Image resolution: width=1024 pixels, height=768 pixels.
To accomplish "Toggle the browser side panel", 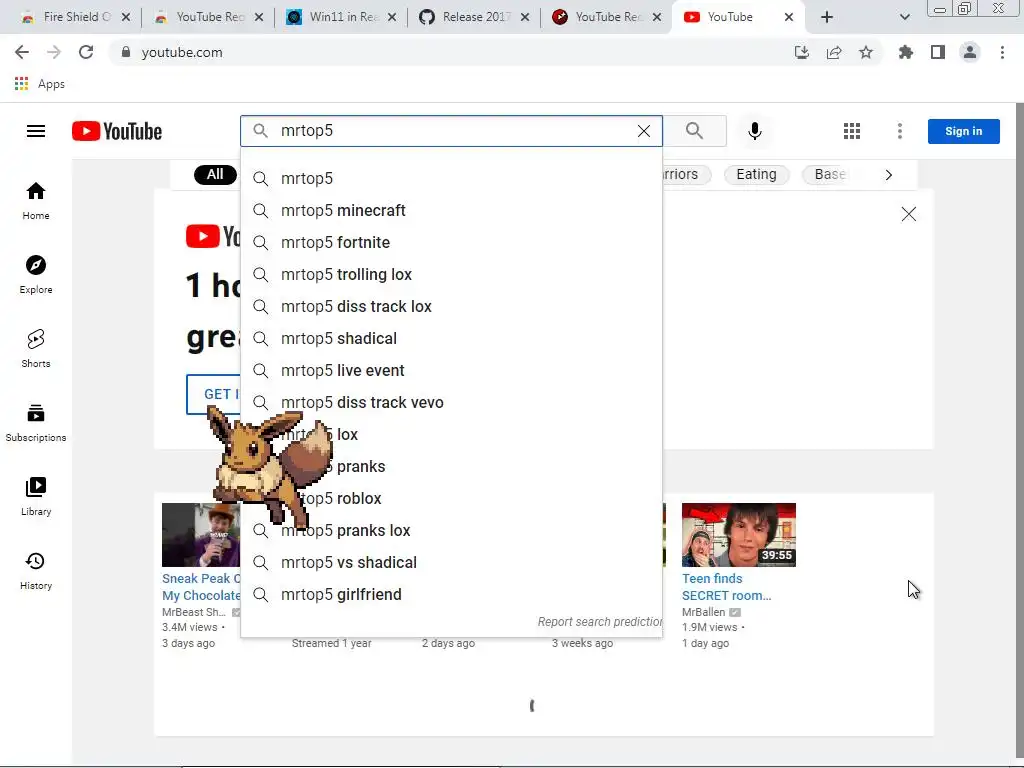I will pos(938,52).
